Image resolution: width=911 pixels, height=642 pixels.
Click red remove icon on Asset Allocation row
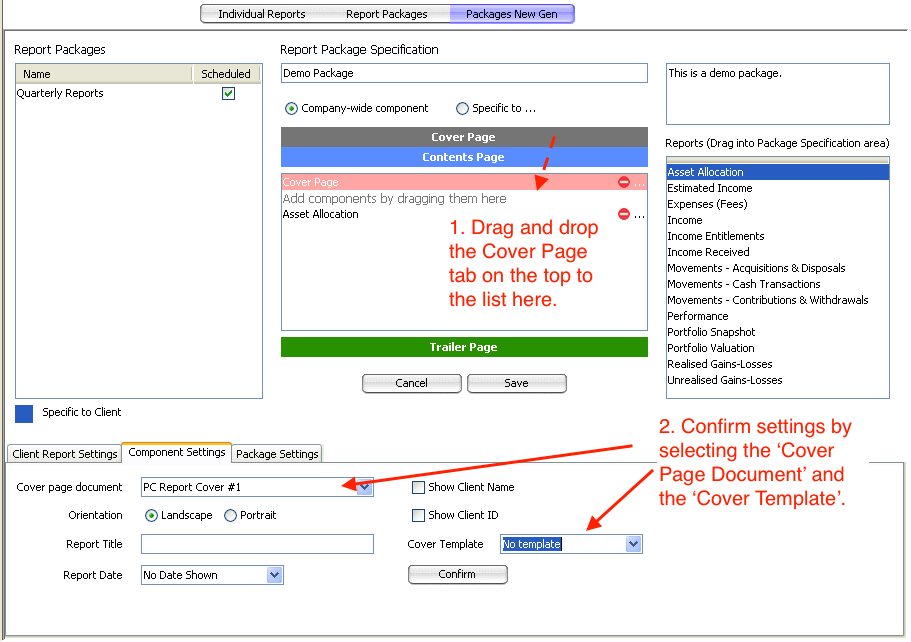(x=624, y=214)
